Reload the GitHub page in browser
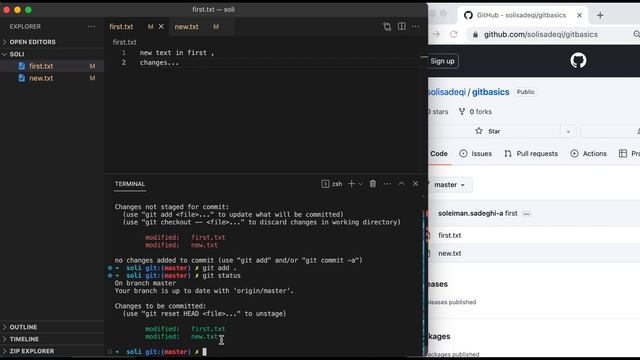This screenshot has height=360, width=640. [453, 34]
